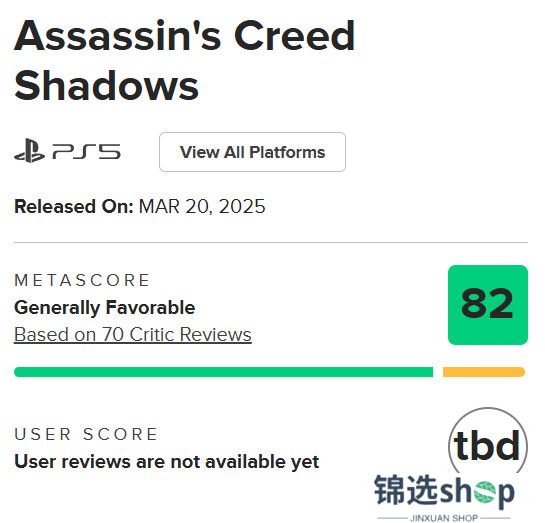The height and width of the screenshot is (523, 545).
Task: Click the Assassin's Creed Shadows title
Action: pyautogui.click(x=184, y=60)
